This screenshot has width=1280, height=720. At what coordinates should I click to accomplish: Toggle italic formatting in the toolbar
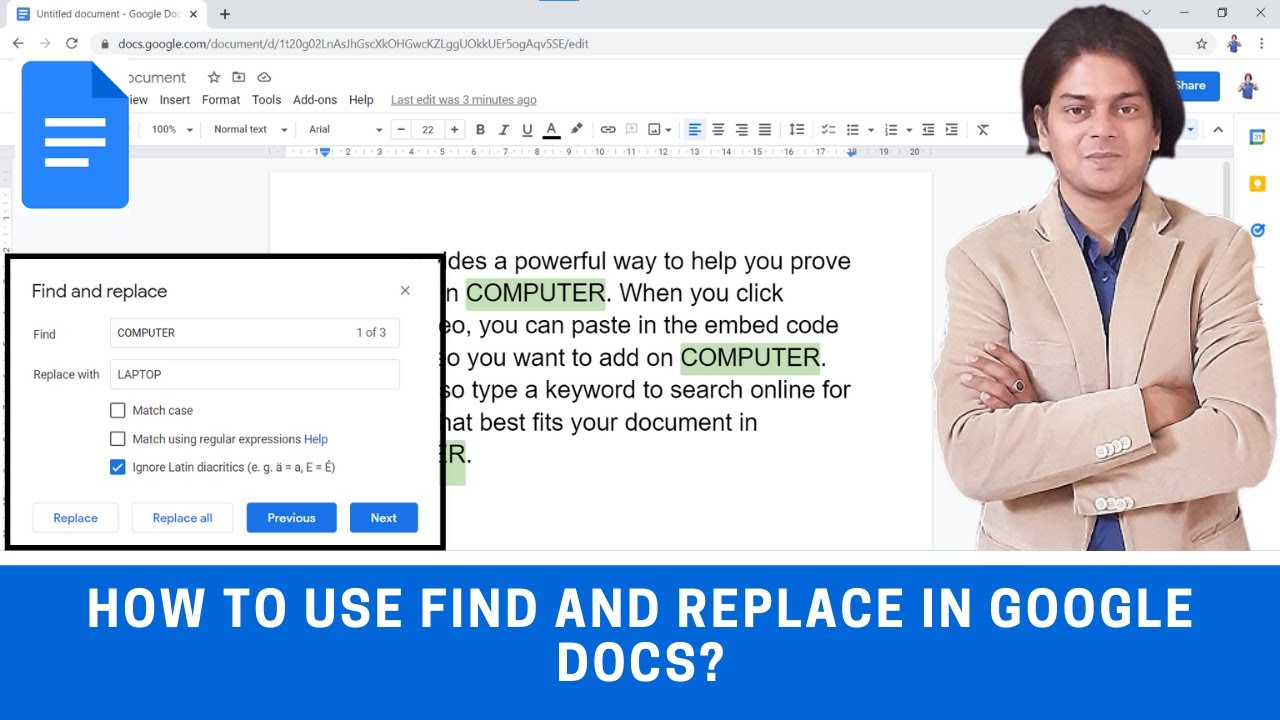click(x=503, y=129)
